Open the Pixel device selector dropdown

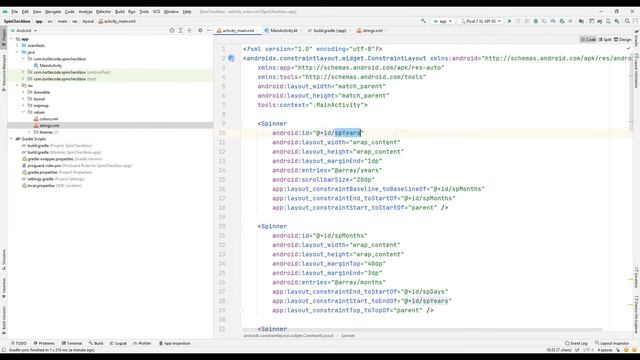[x=481, y=21]
